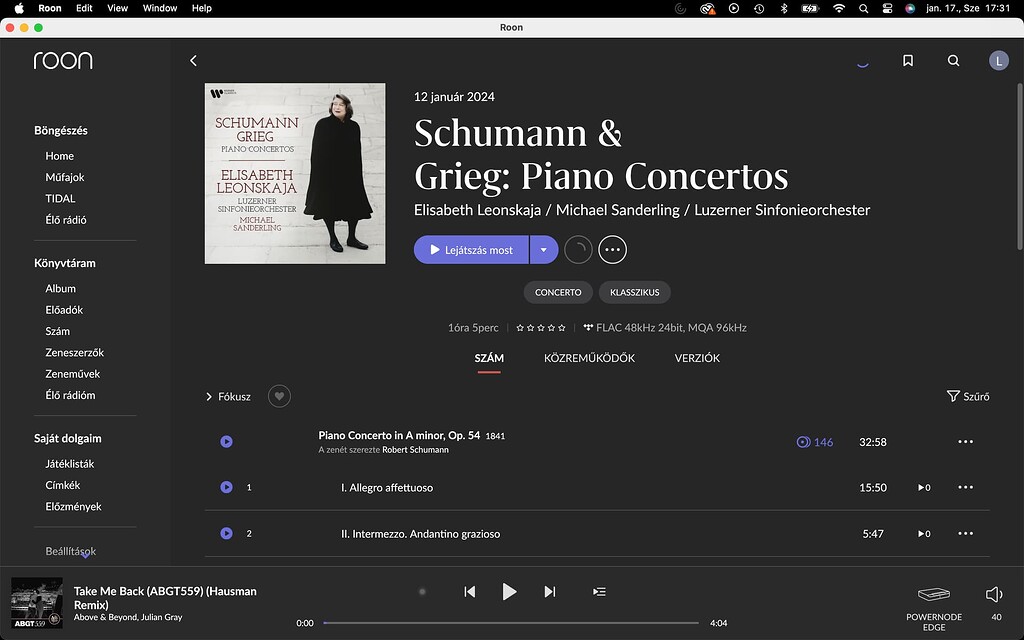Select the POWERNODE EDGE output zone

coord(933,604)
